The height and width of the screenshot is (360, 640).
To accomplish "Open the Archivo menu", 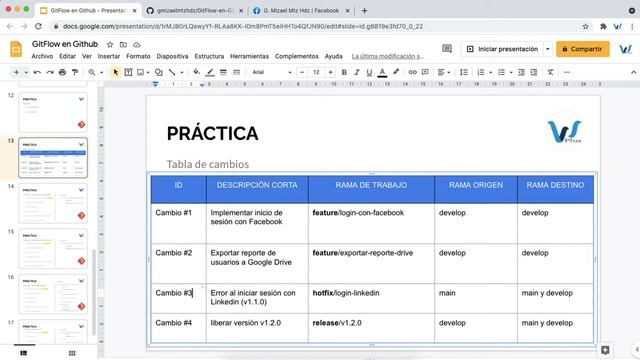I will [42, 56].
